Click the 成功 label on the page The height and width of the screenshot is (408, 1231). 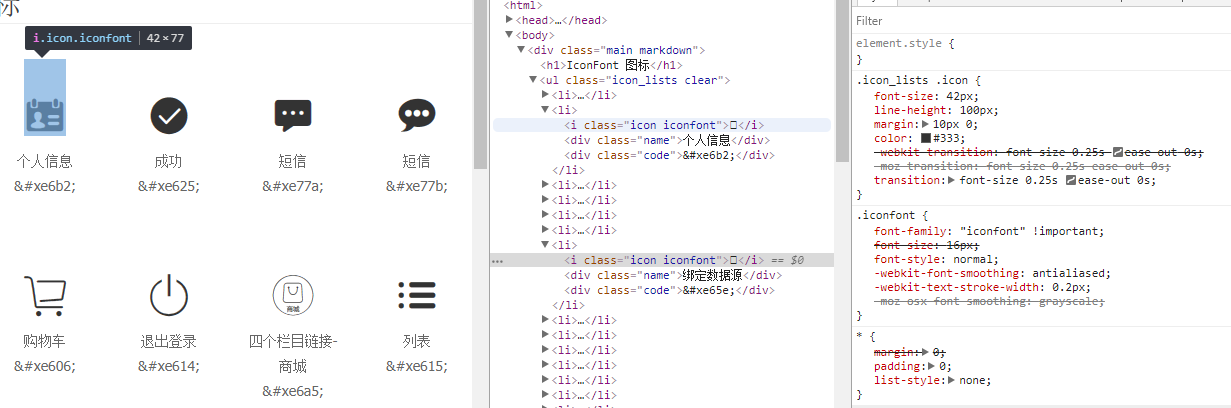(x=169, y=161)
